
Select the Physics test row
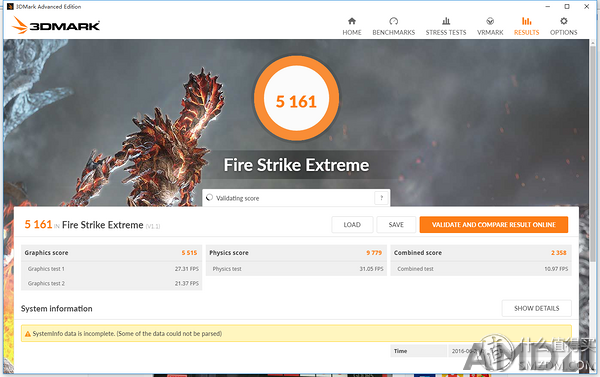click(296, 269)
